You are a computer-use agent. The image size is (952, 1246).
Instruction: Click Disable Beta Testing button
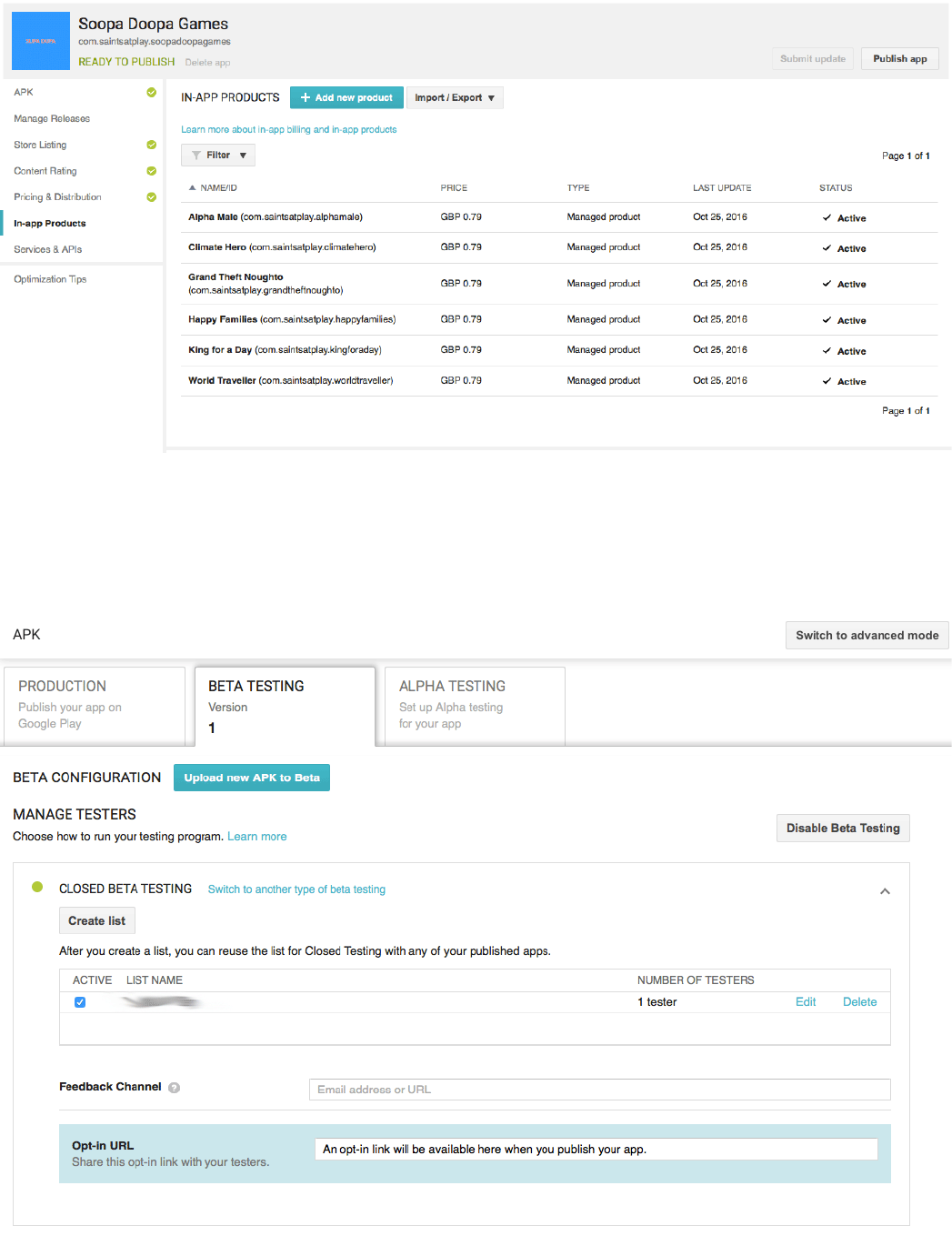point(843,829)
